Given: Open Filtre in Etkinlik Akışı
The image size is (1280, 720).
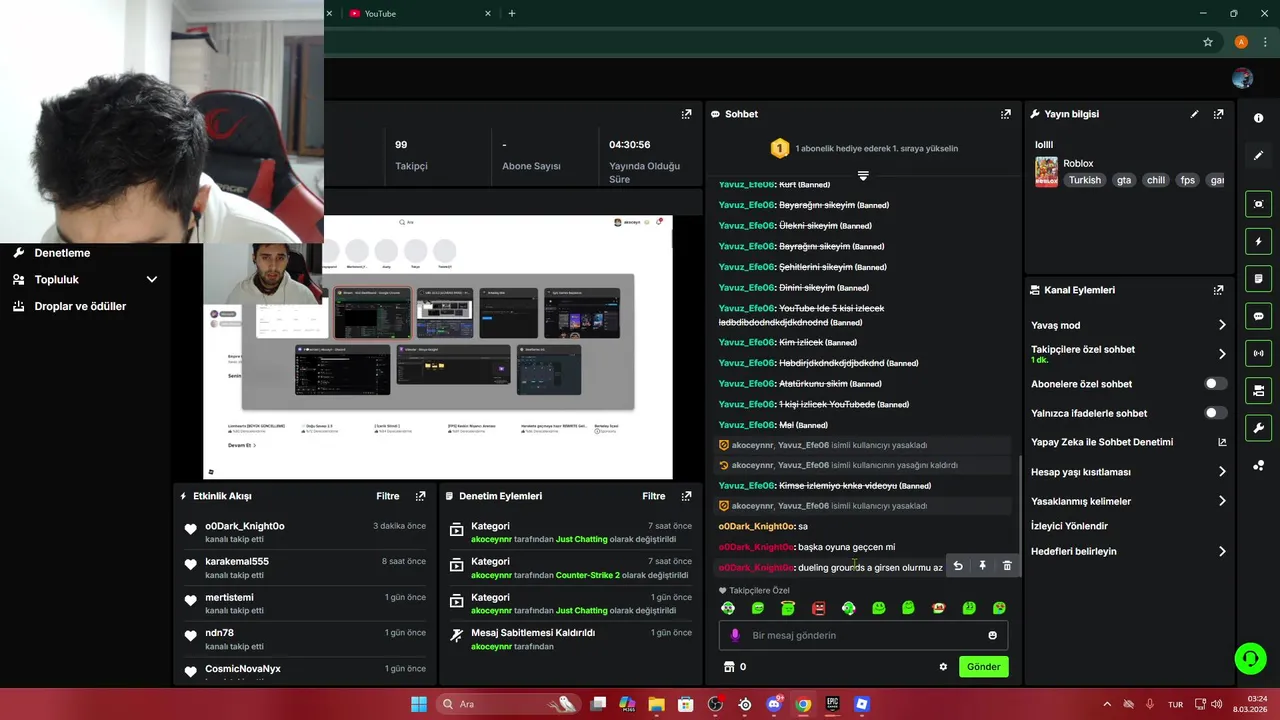Looking at the screenshot, I should point(388,496).
